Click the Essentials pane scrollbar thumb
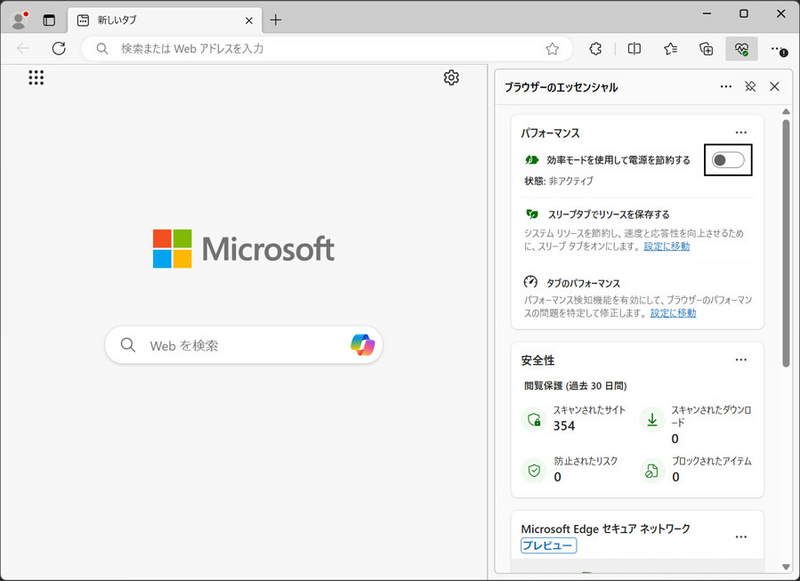 786,243
